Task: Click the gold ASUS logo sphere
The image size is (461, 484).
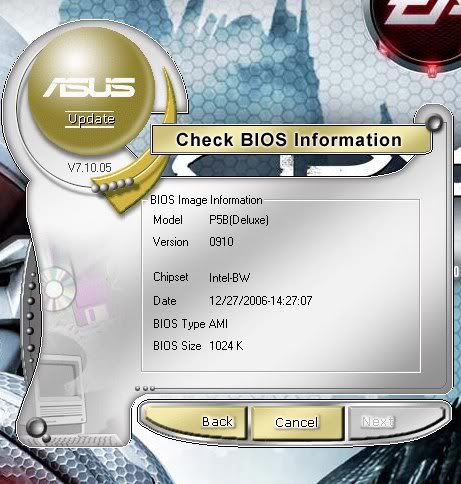Action: tap(91, 91)
